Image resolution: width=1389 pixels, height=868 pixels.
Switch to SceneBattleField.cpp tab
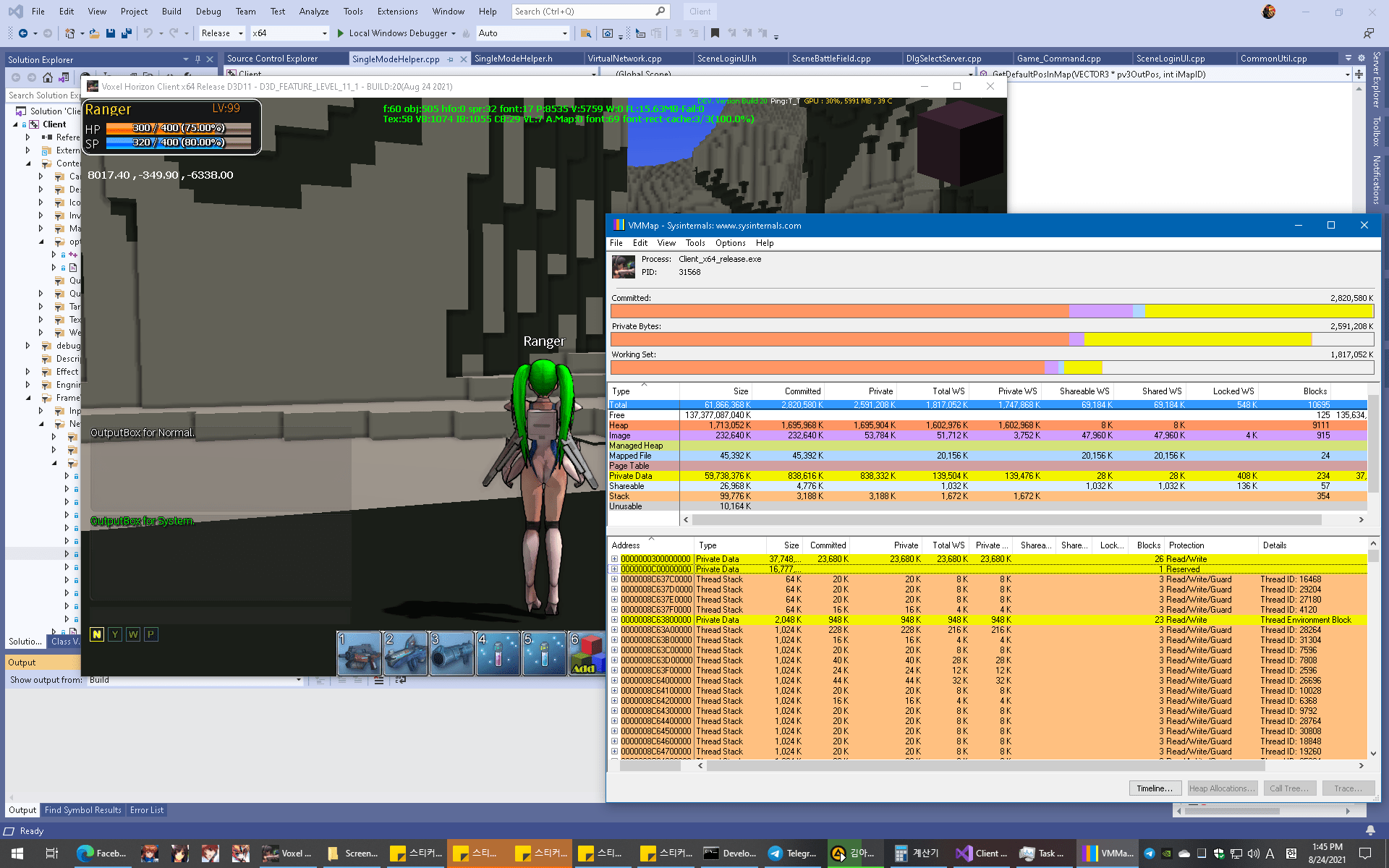pos(831,59)
